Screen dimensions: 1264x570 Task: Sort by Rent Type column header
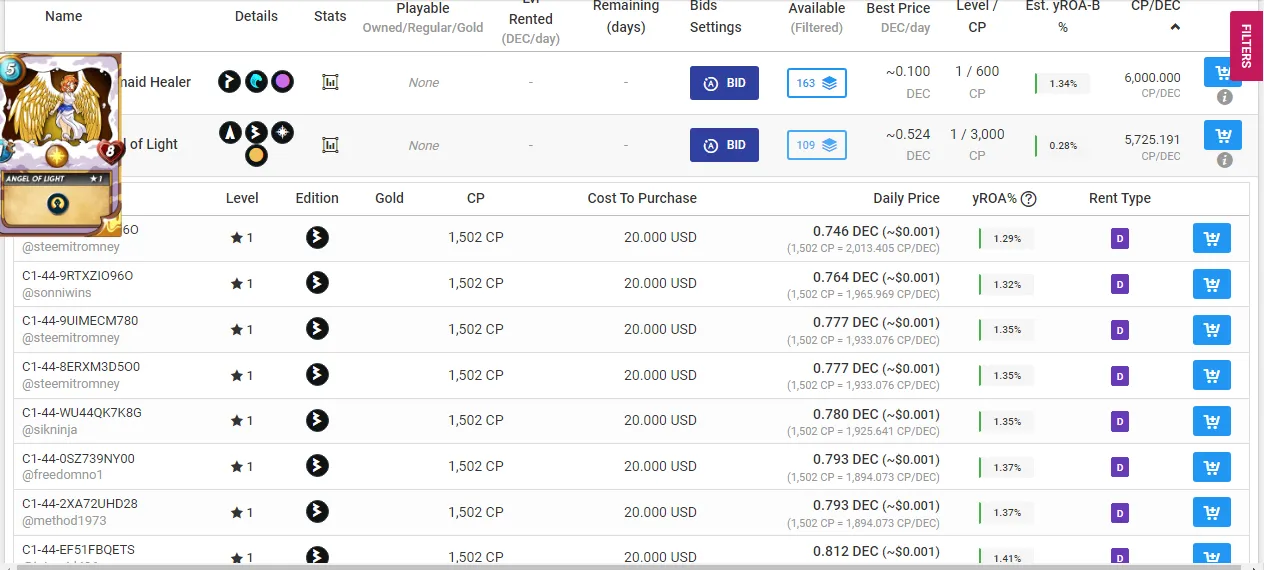point(1120,198)
